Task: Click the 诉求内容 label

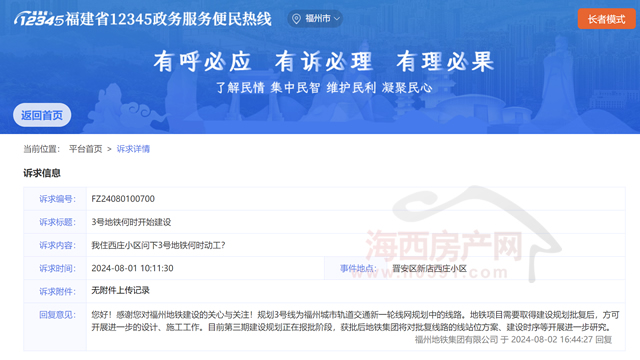Action: click(57, 245)
